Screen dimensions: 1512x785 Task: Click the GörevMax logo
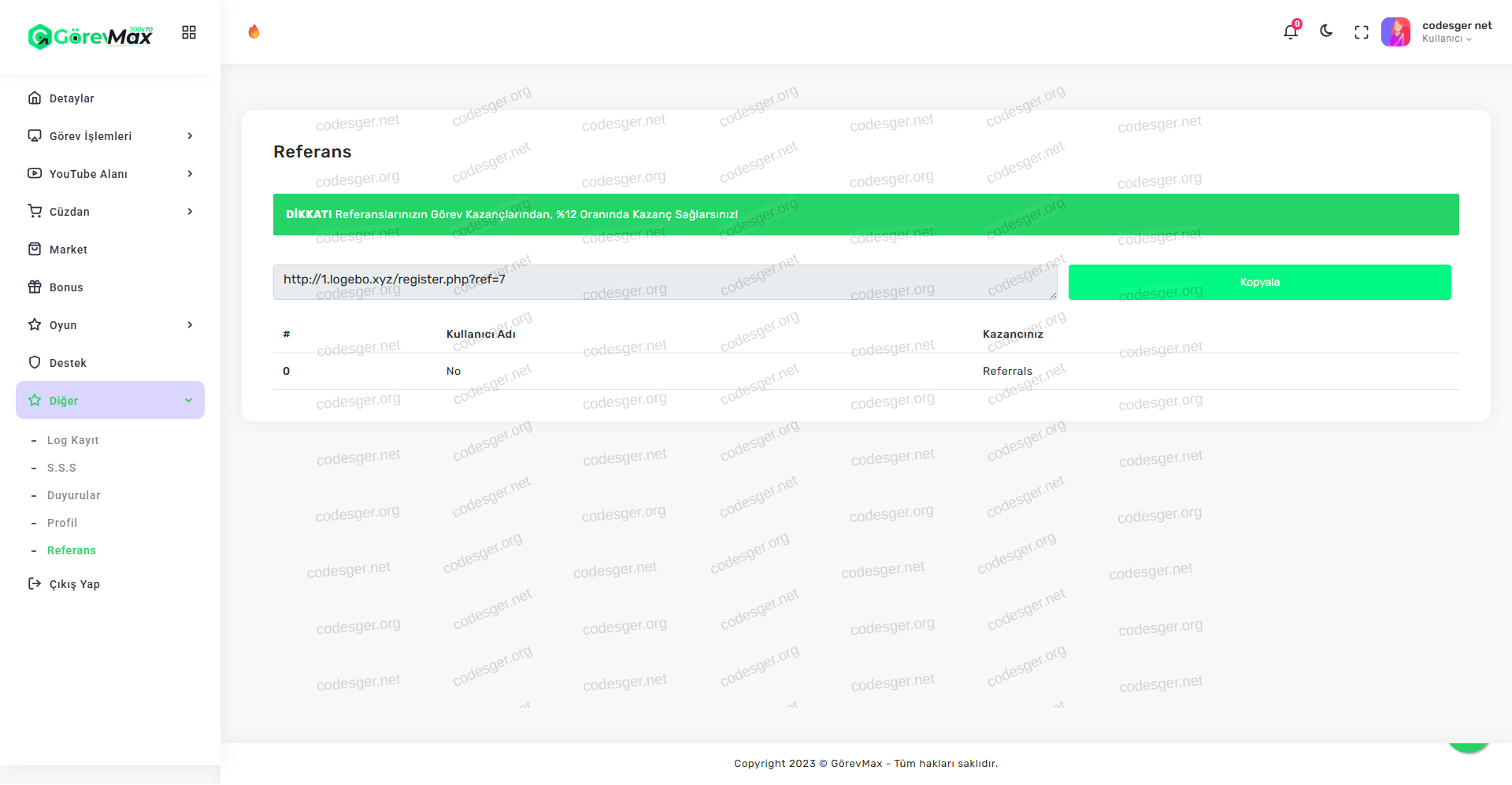91,36
